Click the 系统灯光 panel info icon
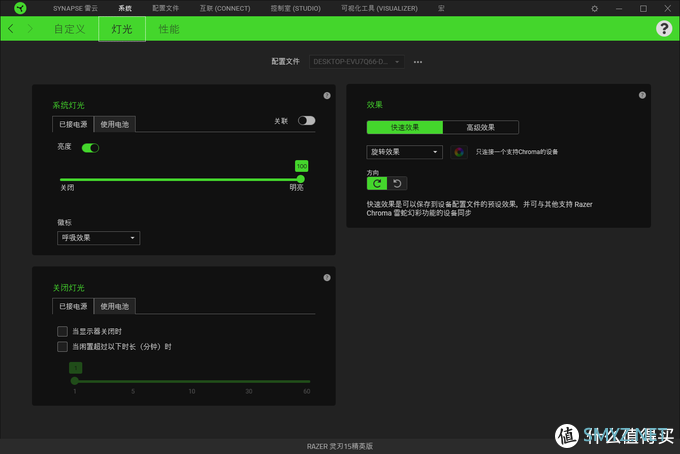This screenshot has height=454, width=680. point(327,95)
